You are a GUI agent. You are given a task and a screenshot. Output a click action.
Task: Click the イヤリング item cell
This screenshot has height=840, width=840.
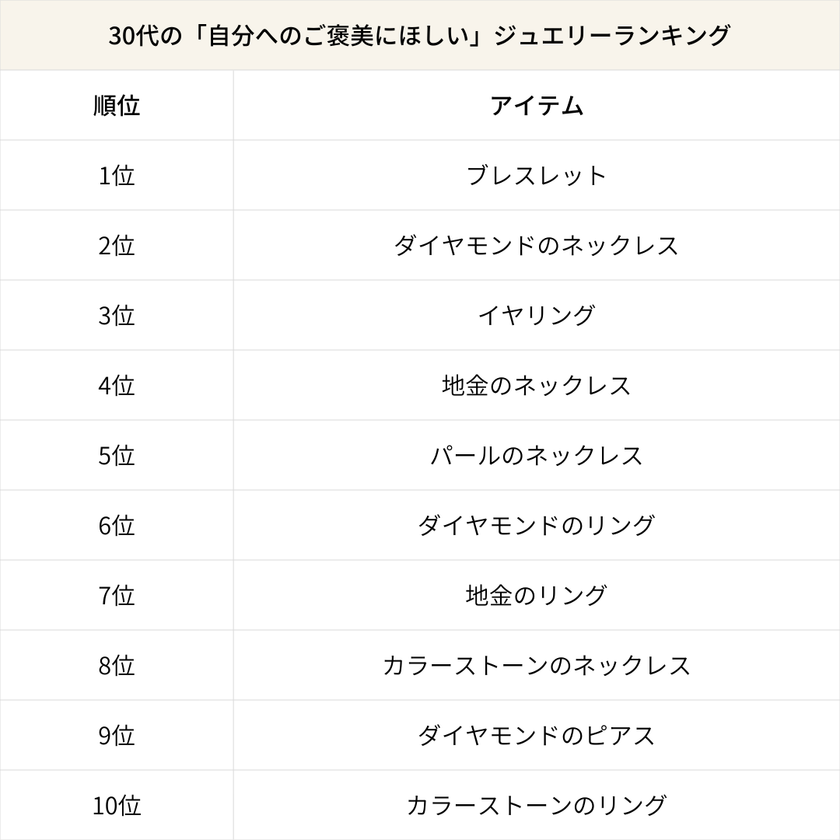536,316
